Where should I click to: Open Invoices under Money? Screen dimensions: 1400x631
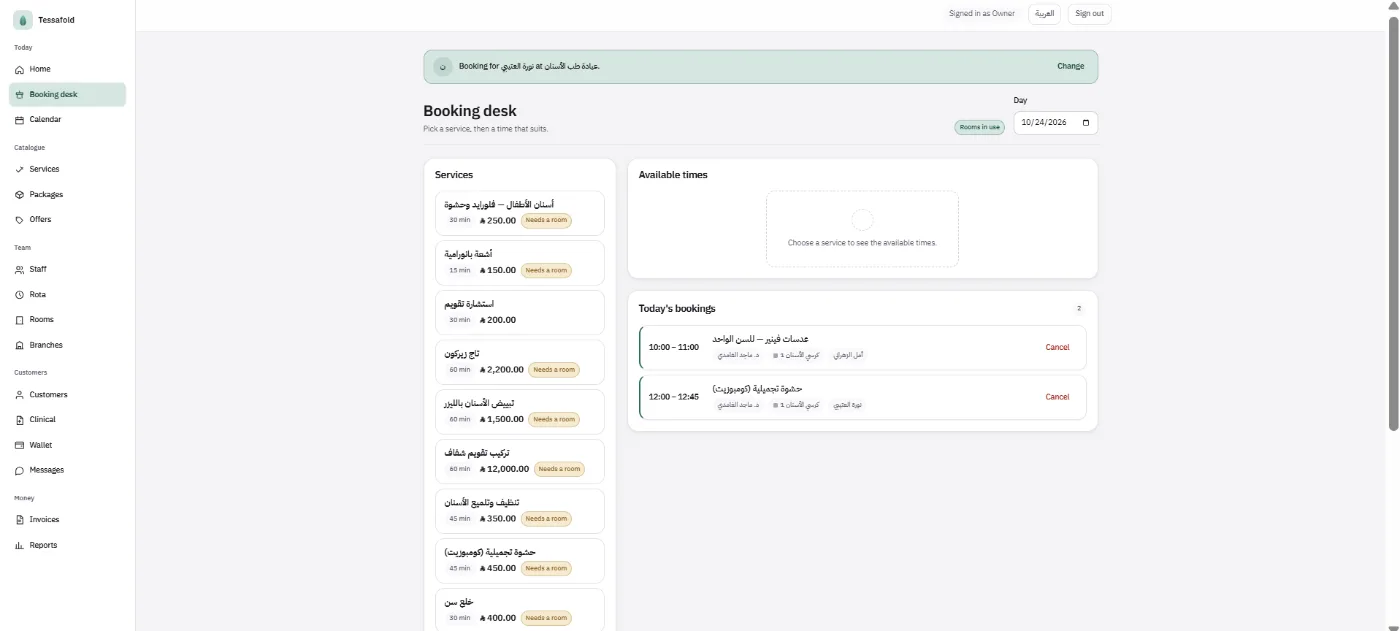[67, 520]
